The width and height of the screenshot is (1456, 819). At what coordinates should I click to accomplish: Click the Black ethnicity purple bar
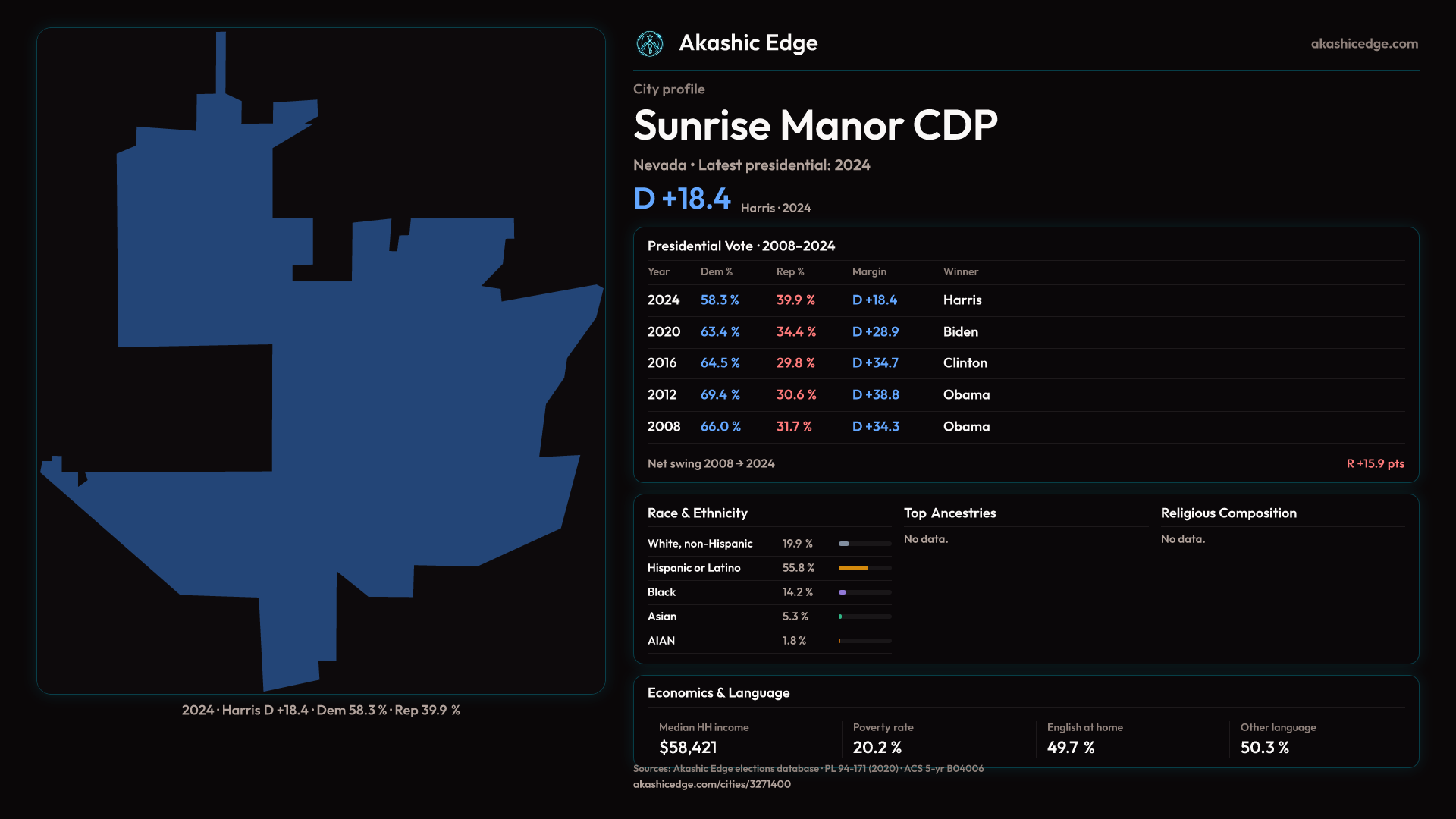[x=843, y=592]
